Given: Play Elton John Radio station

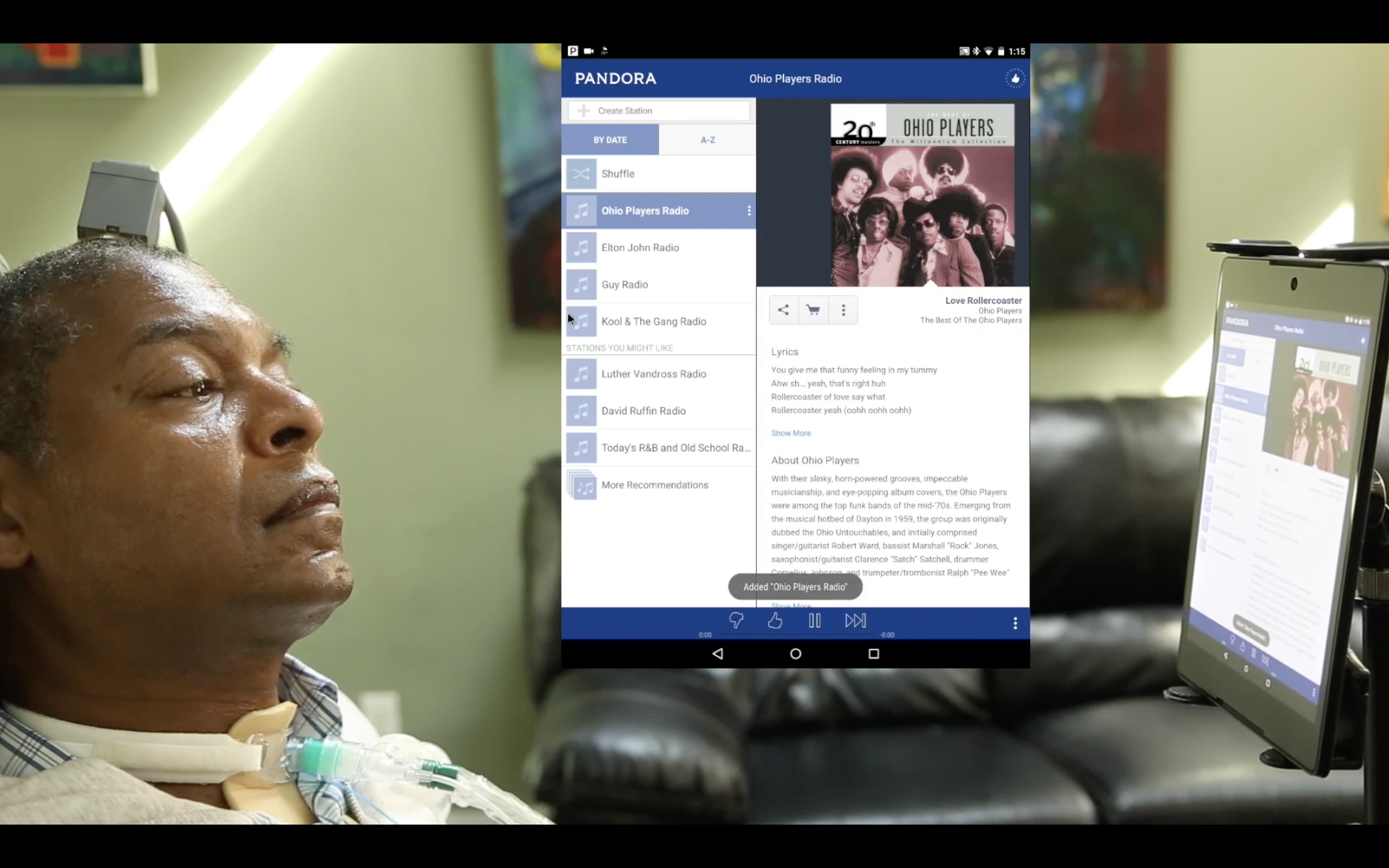Looking at the screenshot, I should (658, 247).
